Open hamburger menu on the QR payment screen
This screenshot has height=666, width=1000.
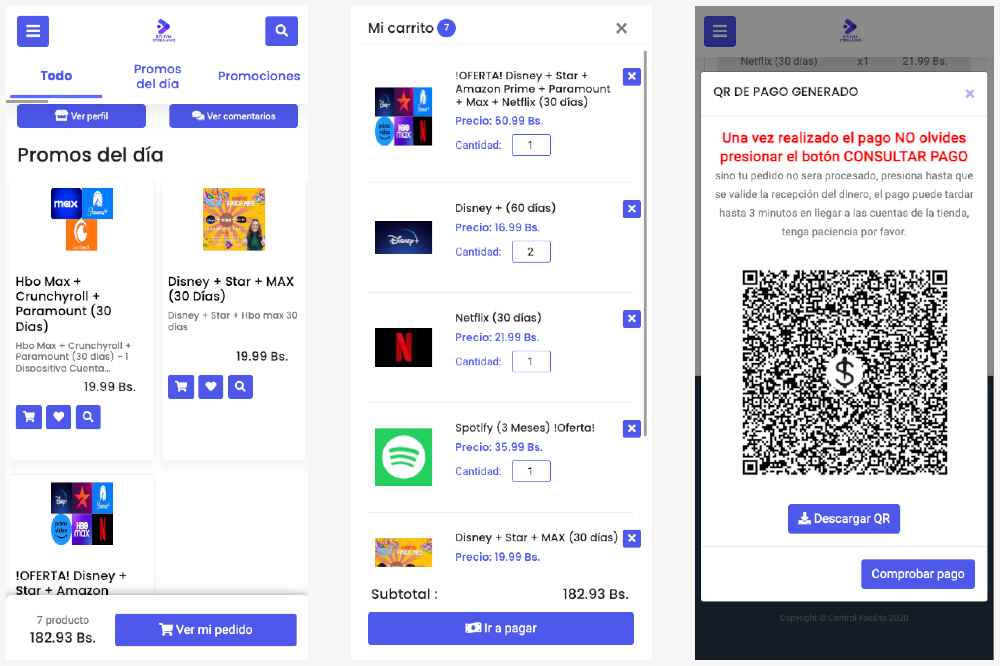(719, 31)
